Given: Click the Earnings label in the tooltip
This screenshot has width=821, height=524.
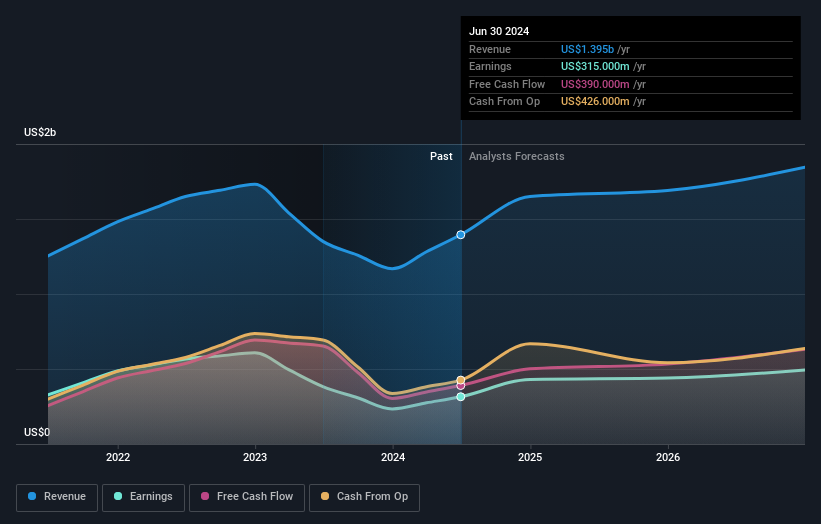Looking at the screenshot, I should tap(490, 66).
